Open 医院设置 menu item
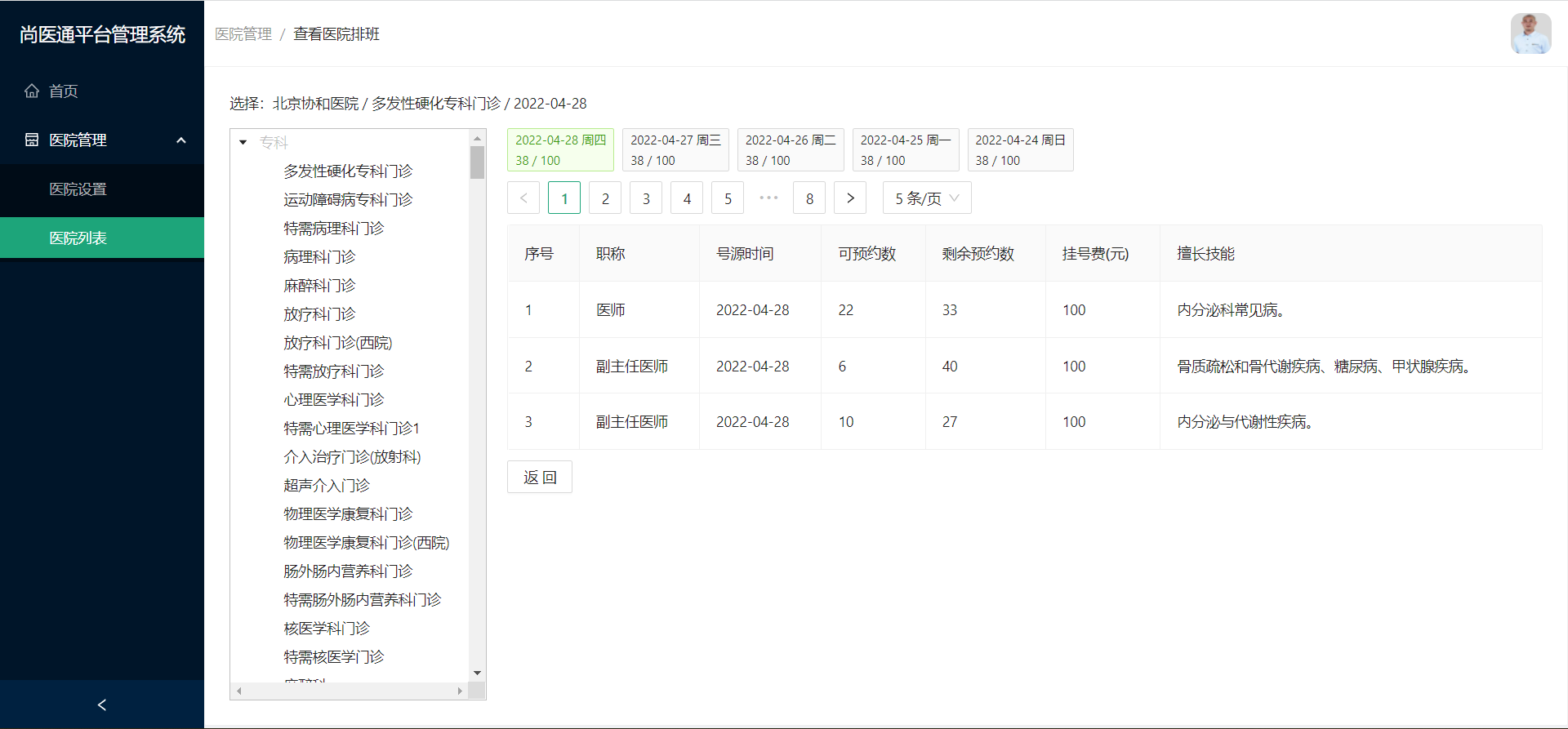The width and height of the screenshot is (1568, 729). point(102,189)
